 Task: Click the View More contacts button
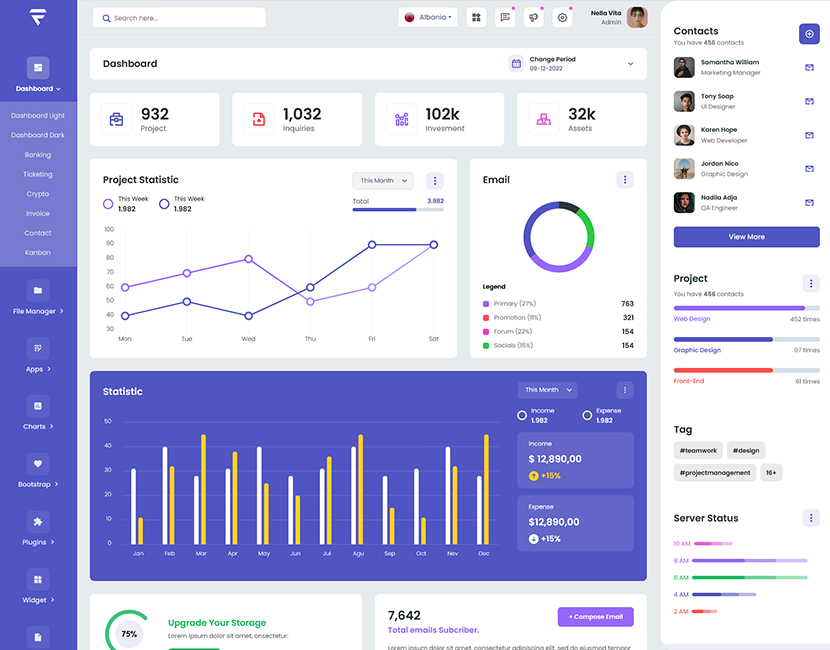tap(746, 237)
